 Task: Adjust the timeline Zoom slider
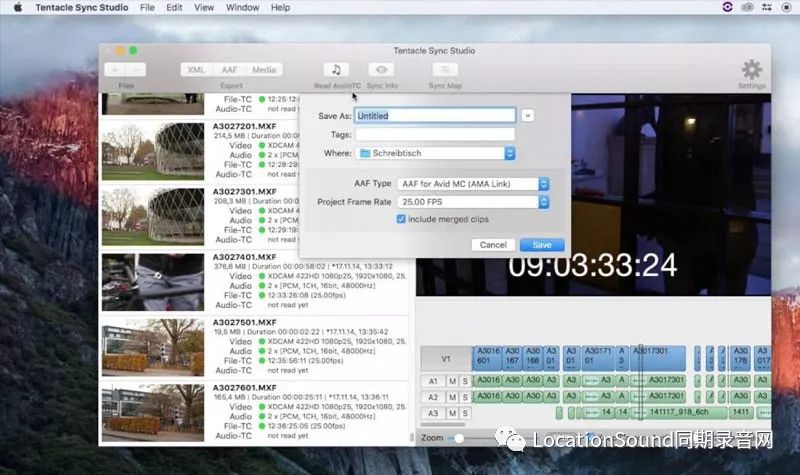(x=459, y=438)
